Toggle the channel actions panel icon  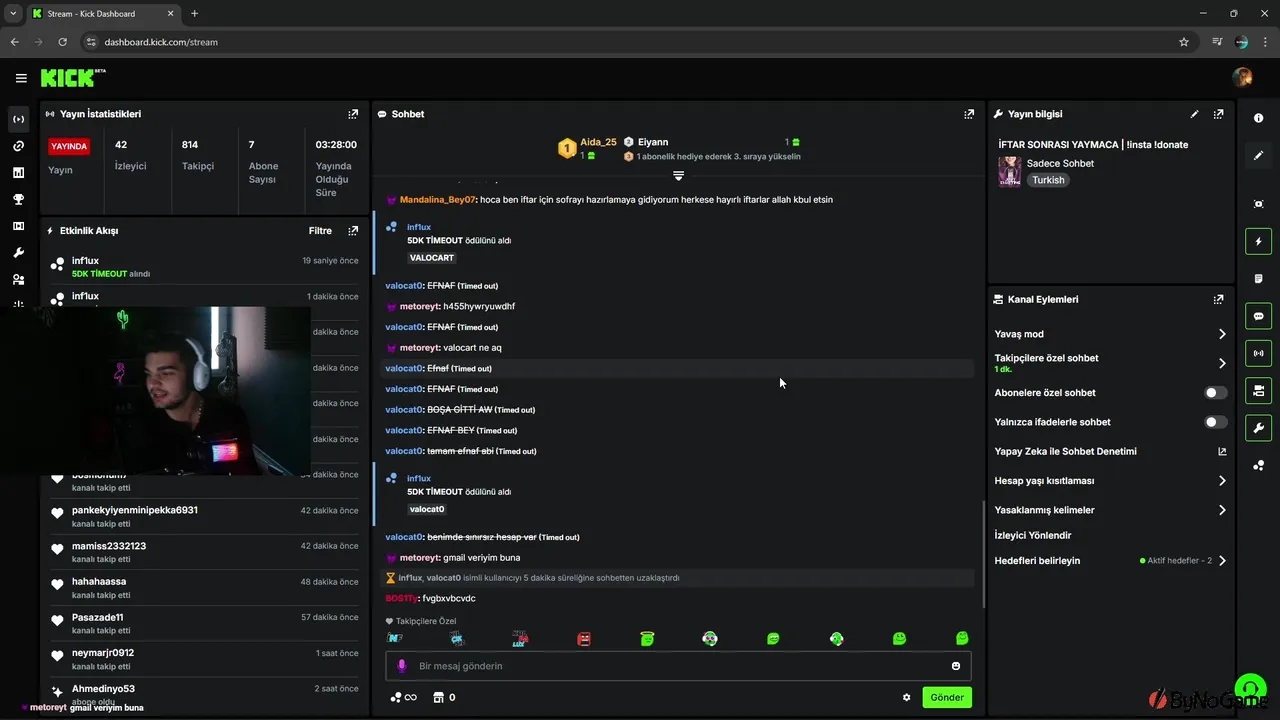pyautogui.click(x=1258, y=390)
